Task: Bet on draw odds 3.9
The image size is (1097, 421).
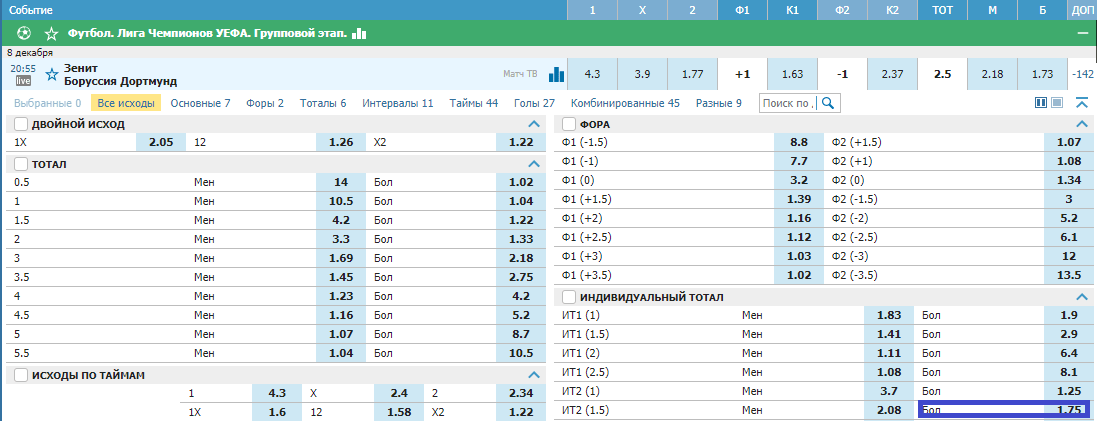Action: pyautogui.click(x=642, y=74)
